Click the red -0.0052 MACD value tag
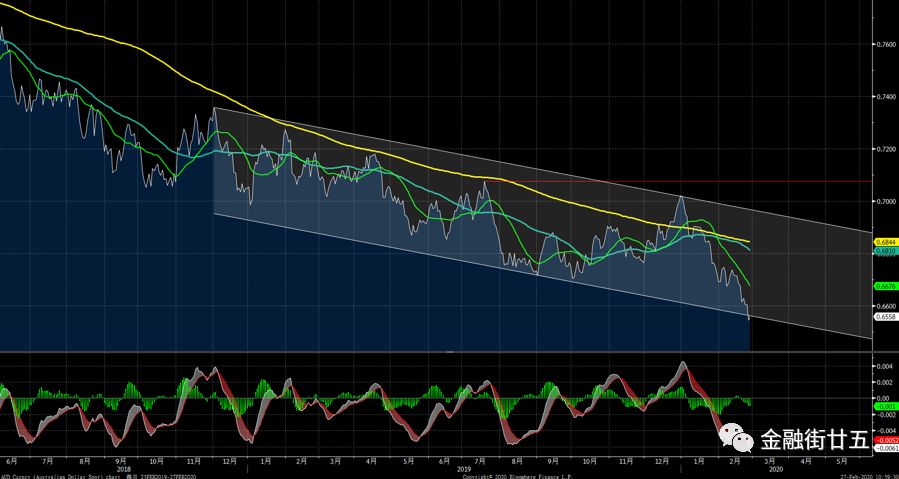 point(886,441)
